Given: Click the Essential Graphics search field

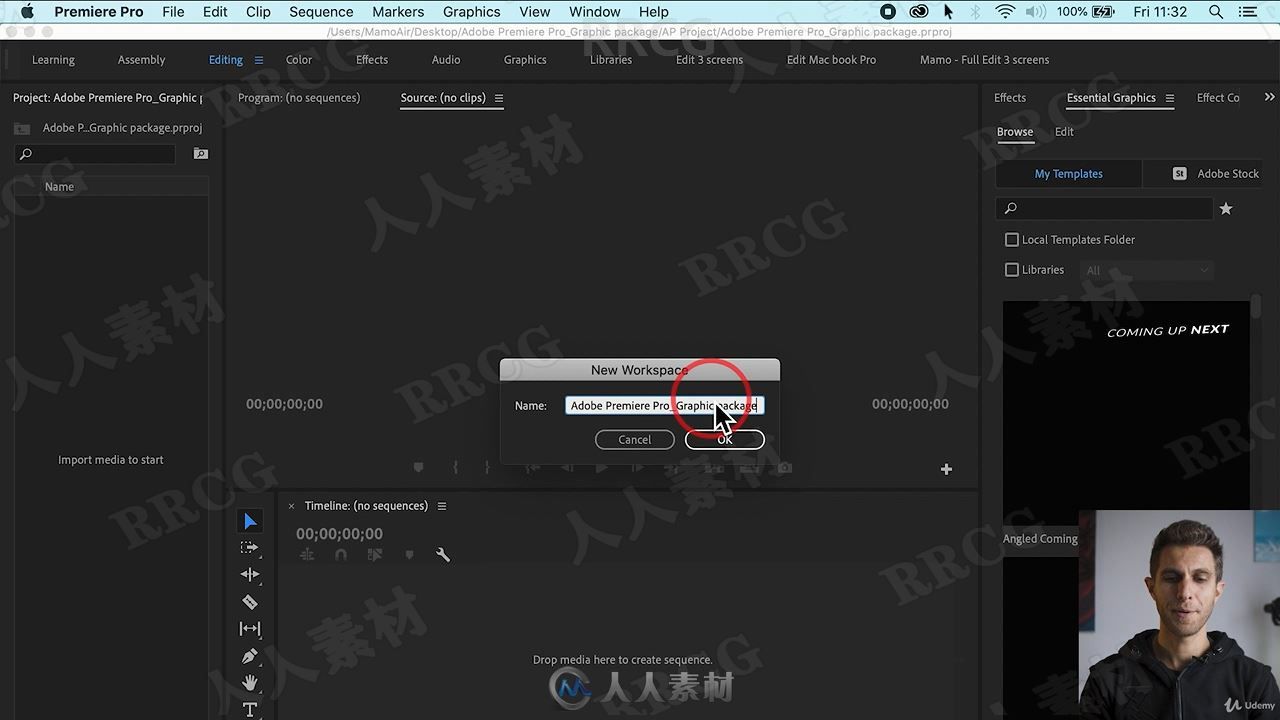Looking at the screenshot, I should tap(1104, 208).
